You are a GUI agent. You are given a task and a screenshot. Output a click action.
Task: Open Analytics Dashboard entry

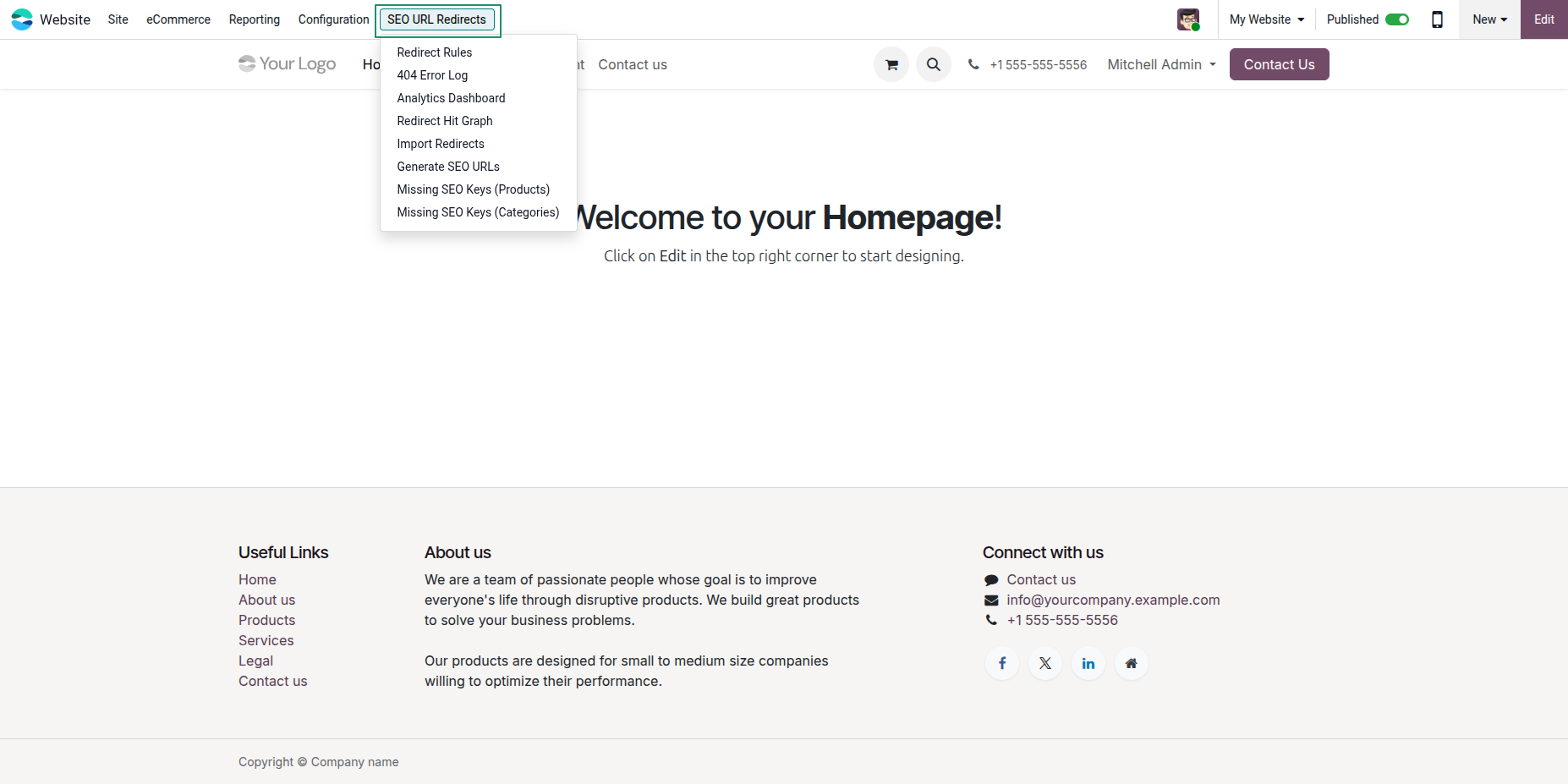479,98
